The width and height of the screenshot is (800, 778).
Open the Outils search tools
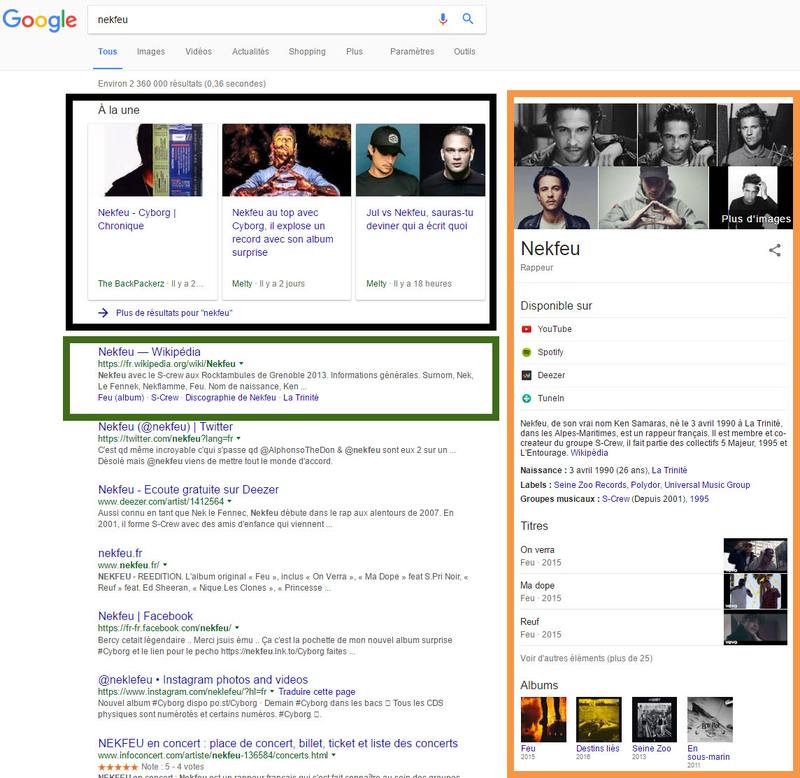pos(464,52)
